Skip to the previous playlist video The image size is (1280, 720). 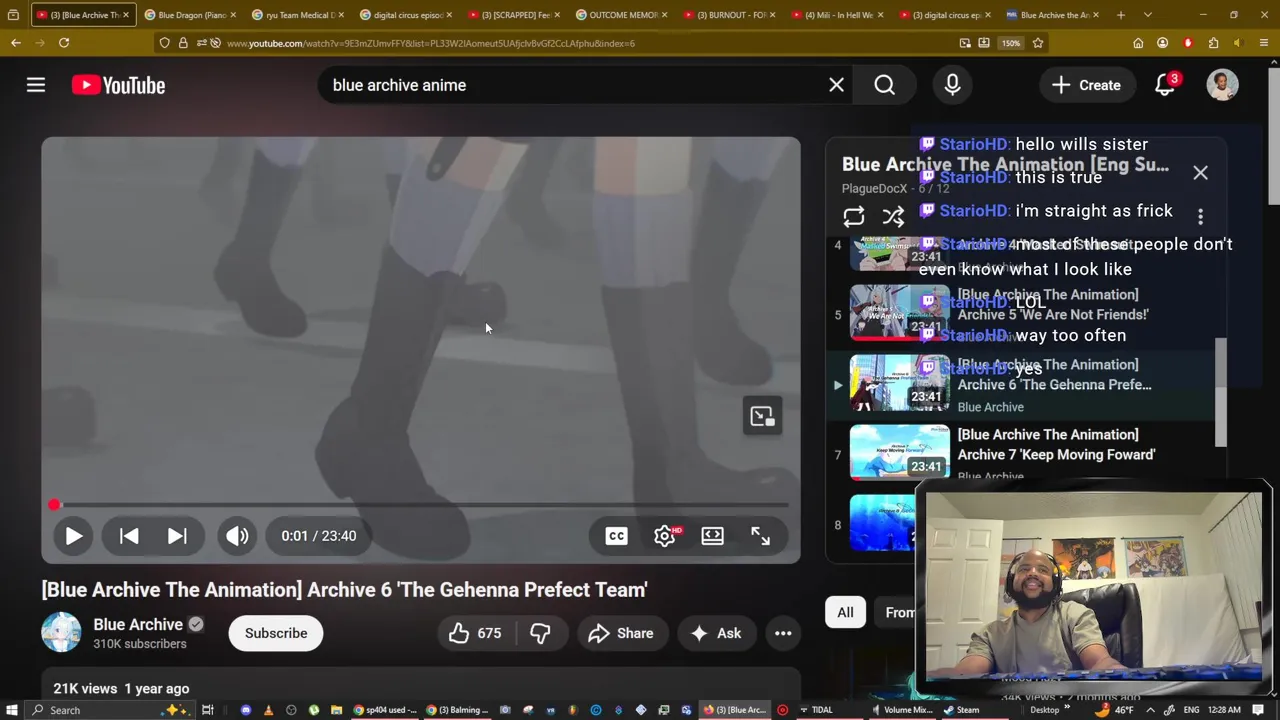pos(129,536)
